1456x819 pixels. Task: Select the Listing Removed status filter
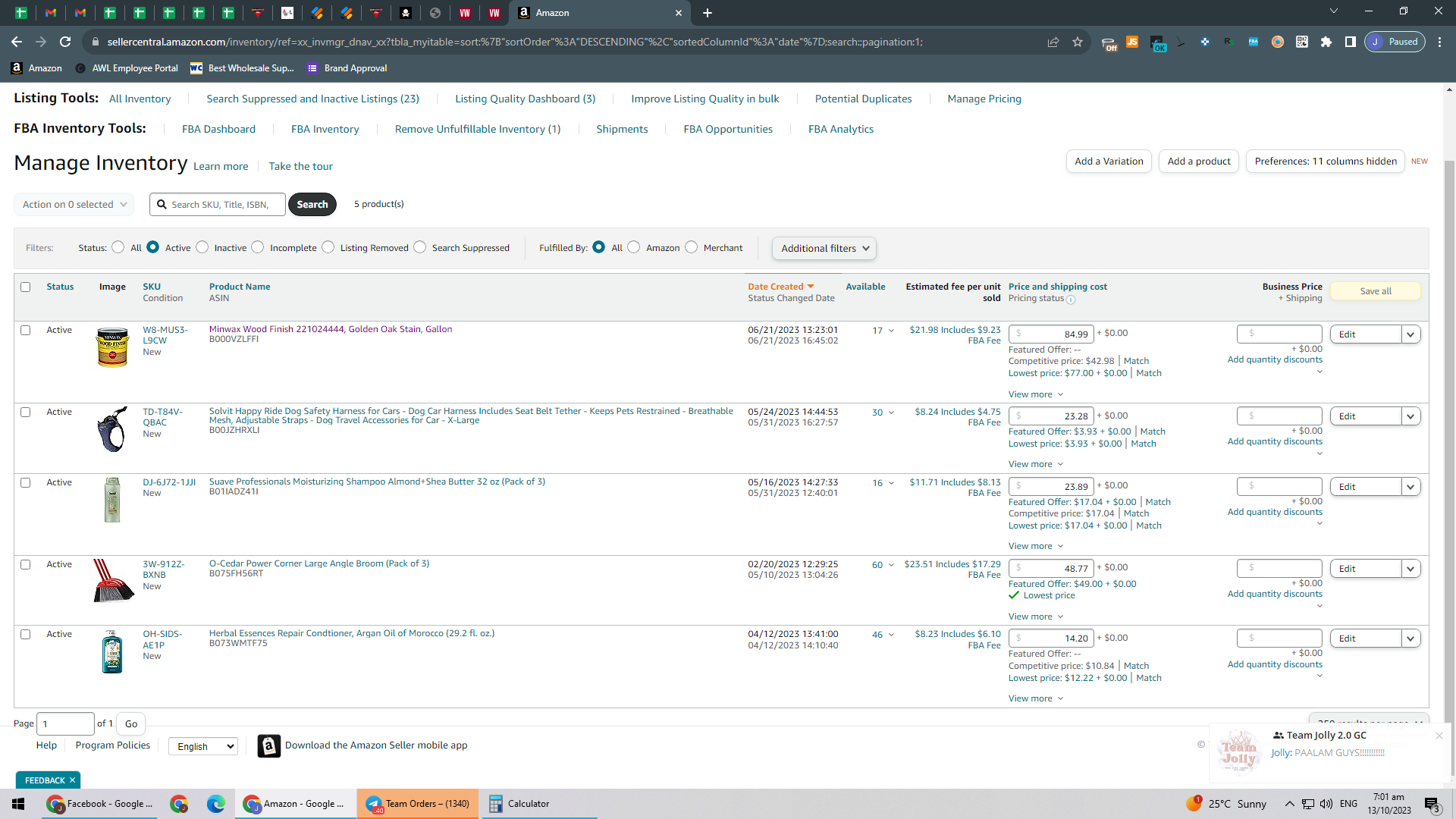[x=328, y=247]
